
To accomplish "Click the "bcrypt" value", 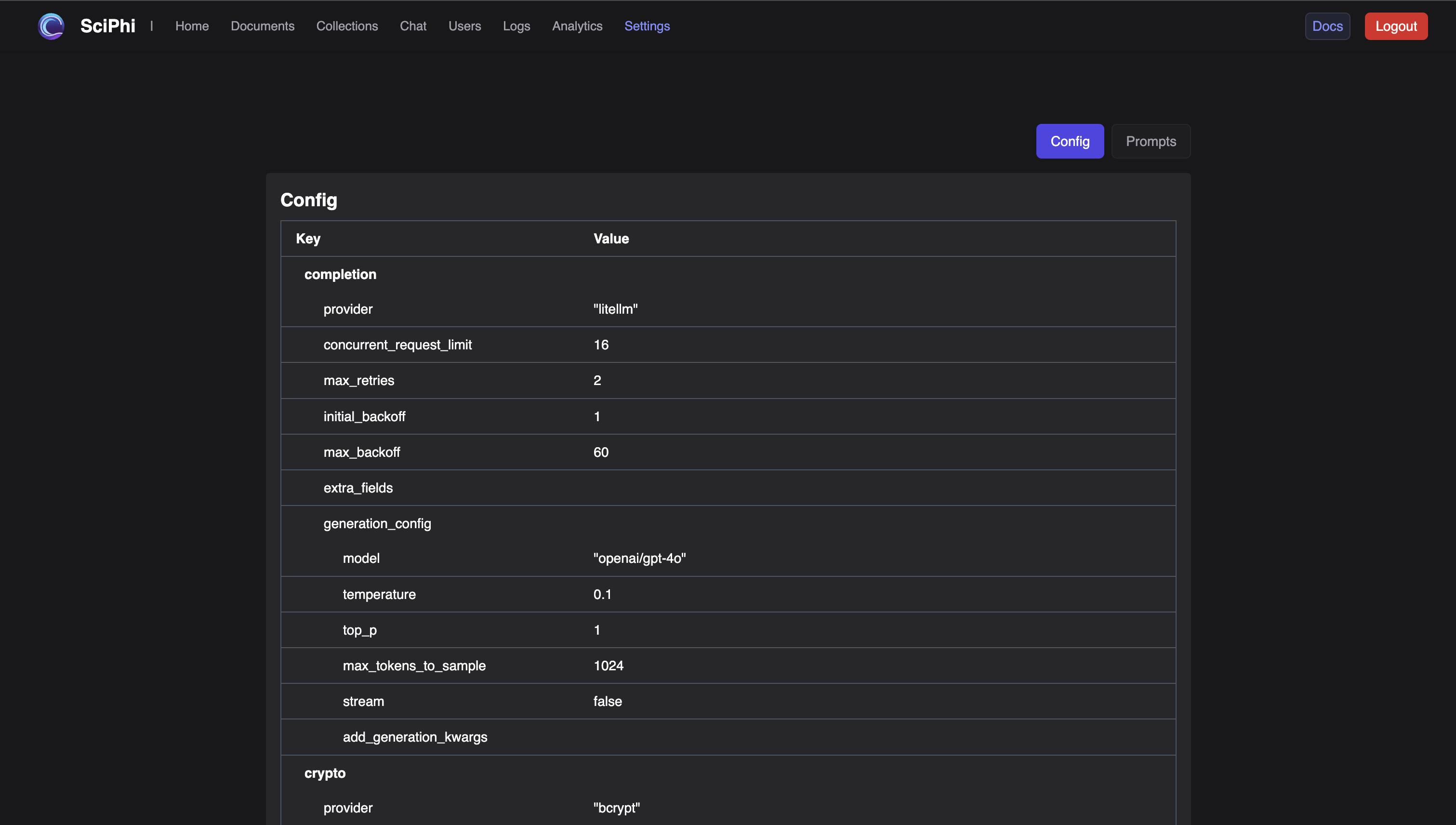I will click(x=616, y=808).
